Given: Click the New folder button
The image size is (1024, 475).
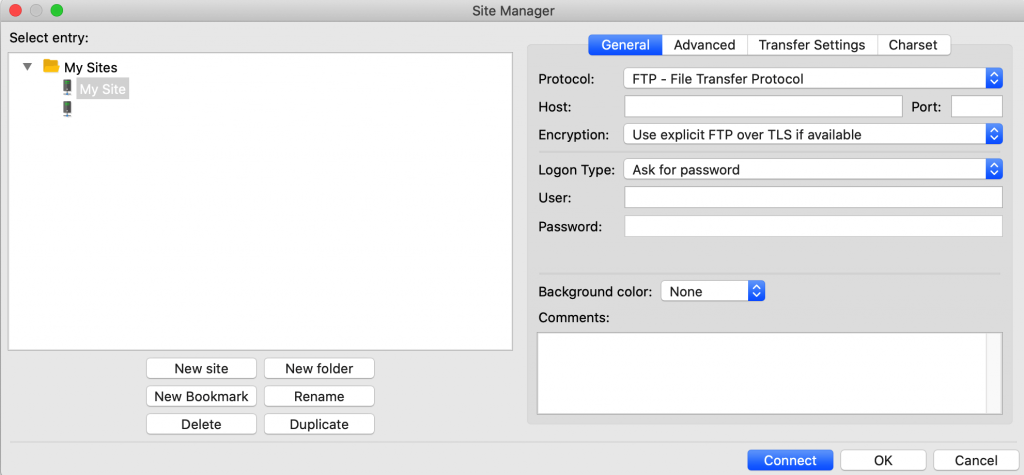Looking at the screenshot, I should pyautogui.click(x=319, y=368).
